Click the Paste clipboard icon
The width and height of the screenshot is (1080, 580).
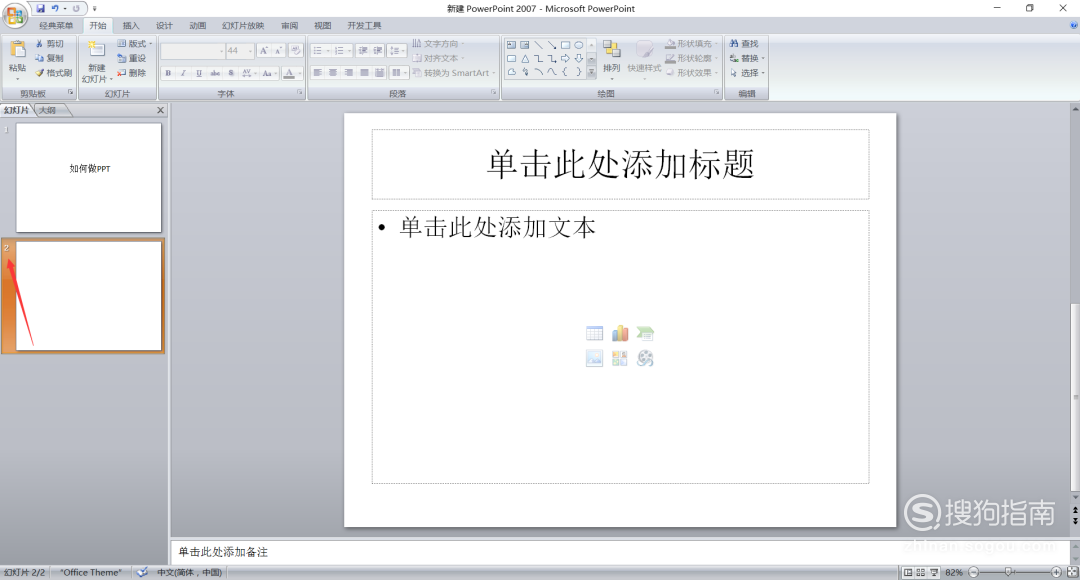click(x=18, y=50)
